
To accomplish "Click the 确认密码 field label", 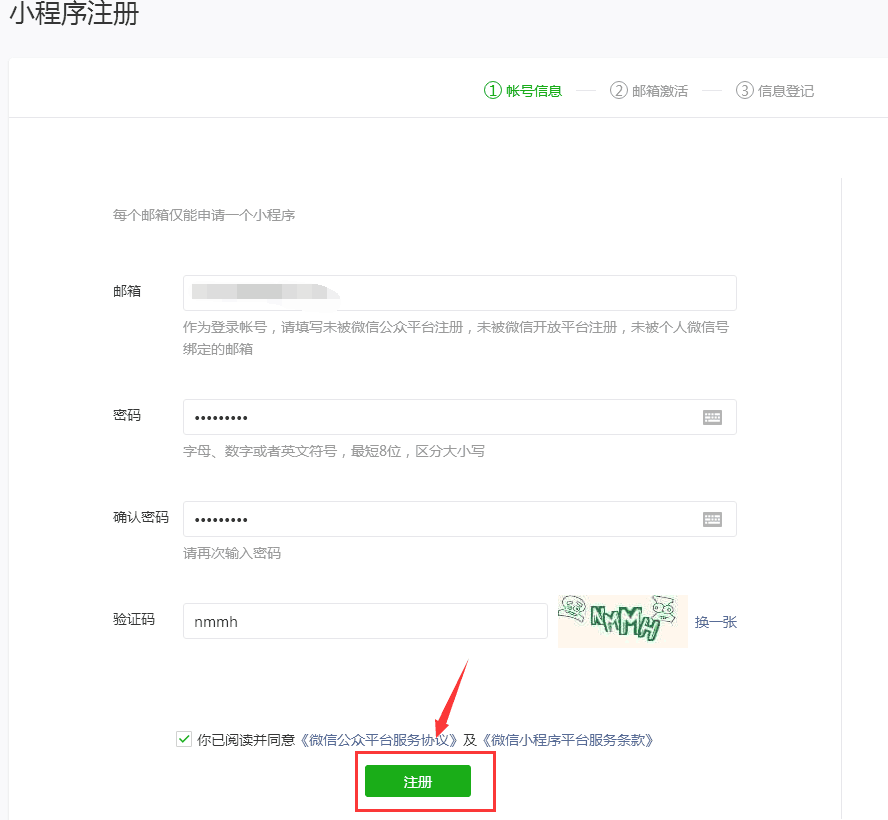I will click(141, 517).
